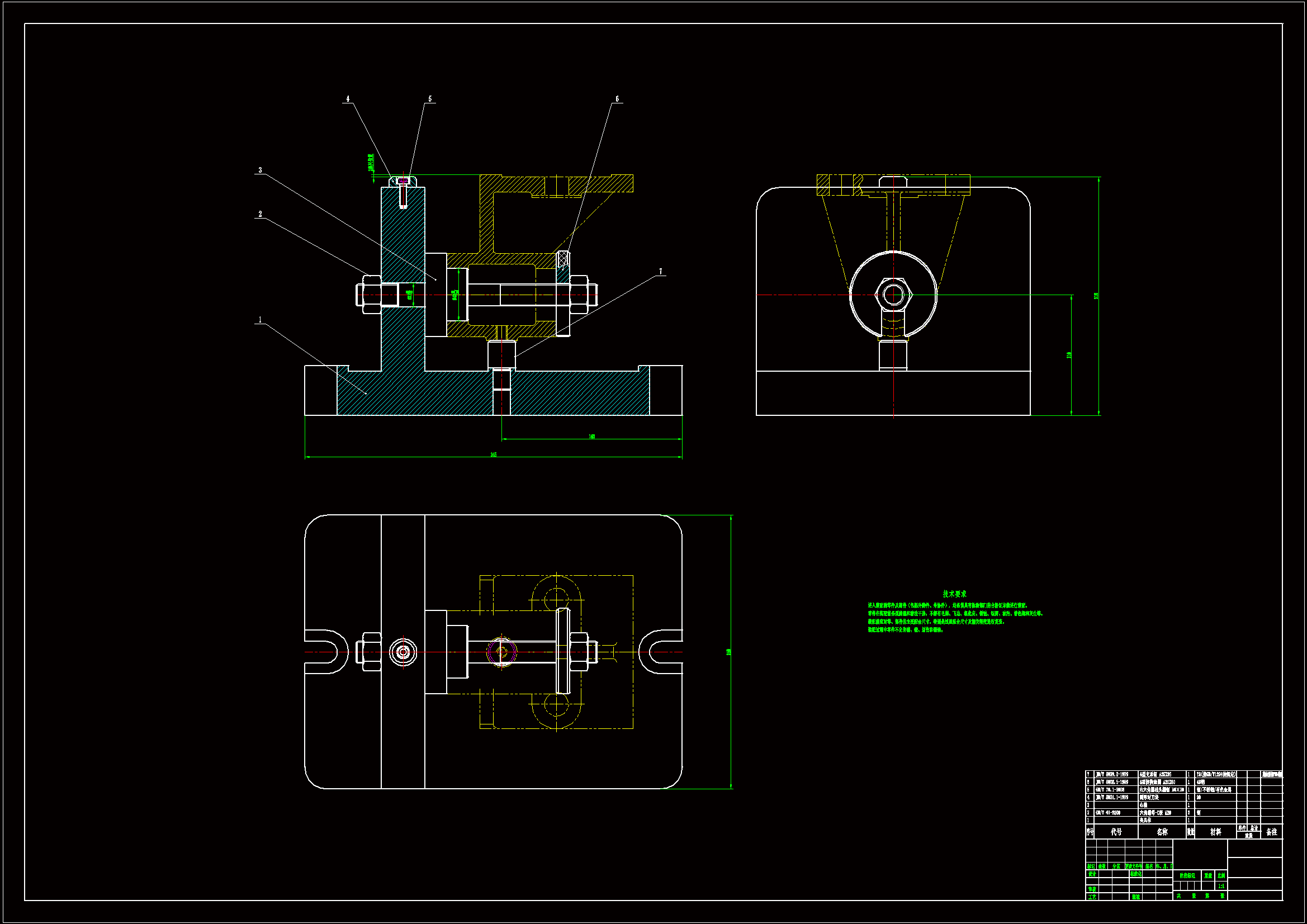Click part balloon number 2
The width and height of the screenshot is (1307, 924).
coord(260,214)
